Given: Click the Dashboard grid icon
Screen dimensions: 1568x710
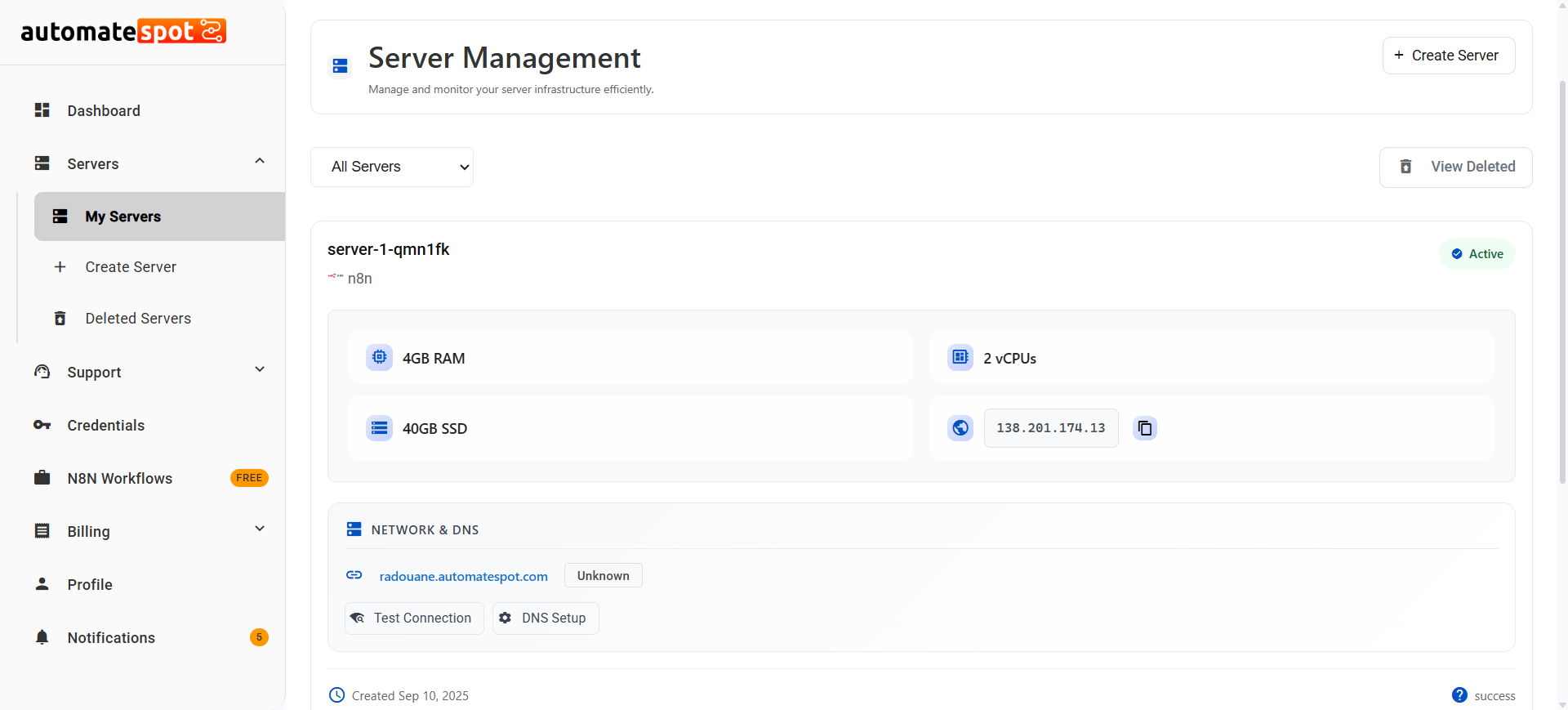Looking at the screenshot, I should (42, 110).
